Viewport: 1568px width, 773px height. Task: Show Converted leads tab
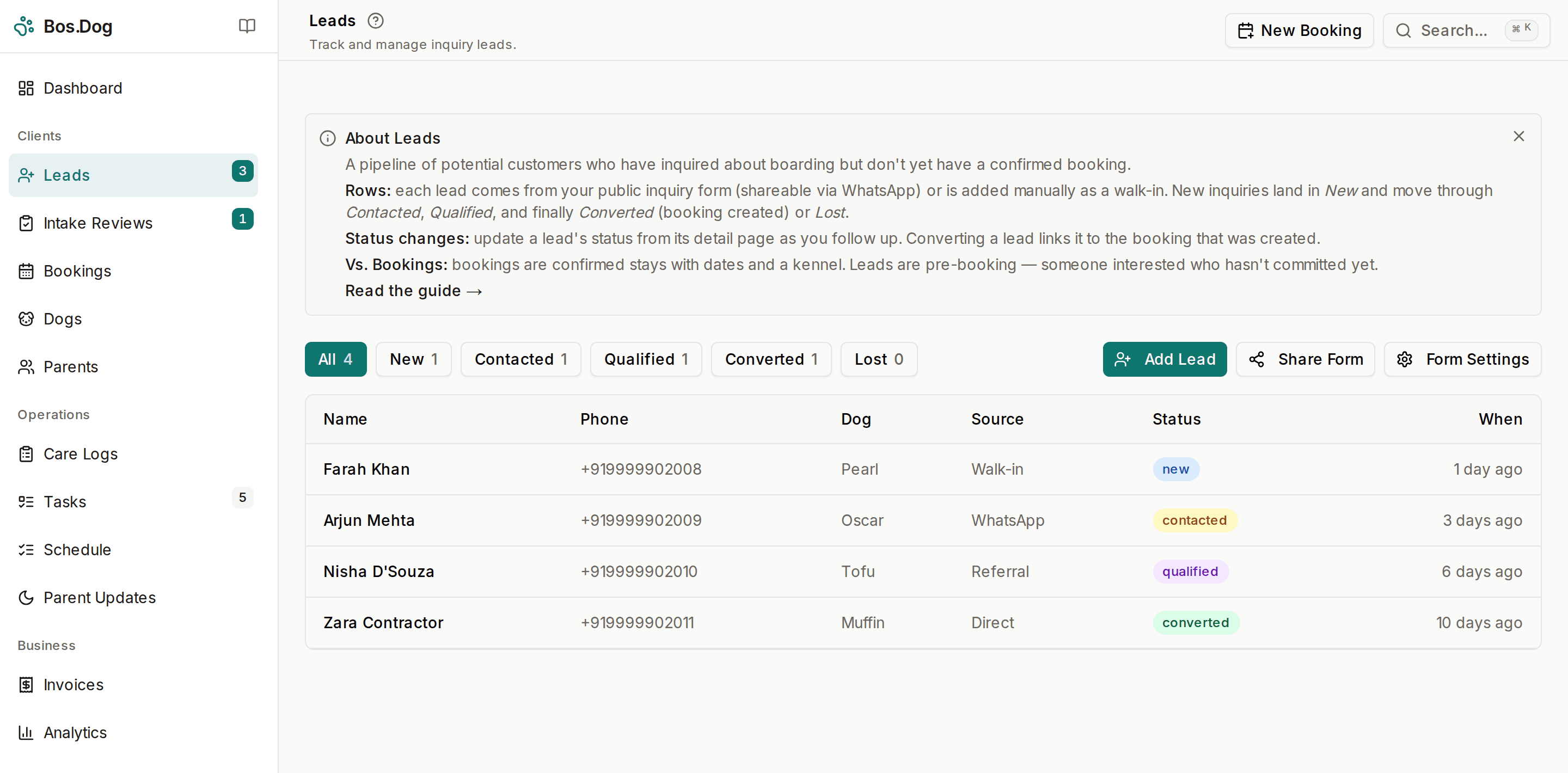[771, 360]
